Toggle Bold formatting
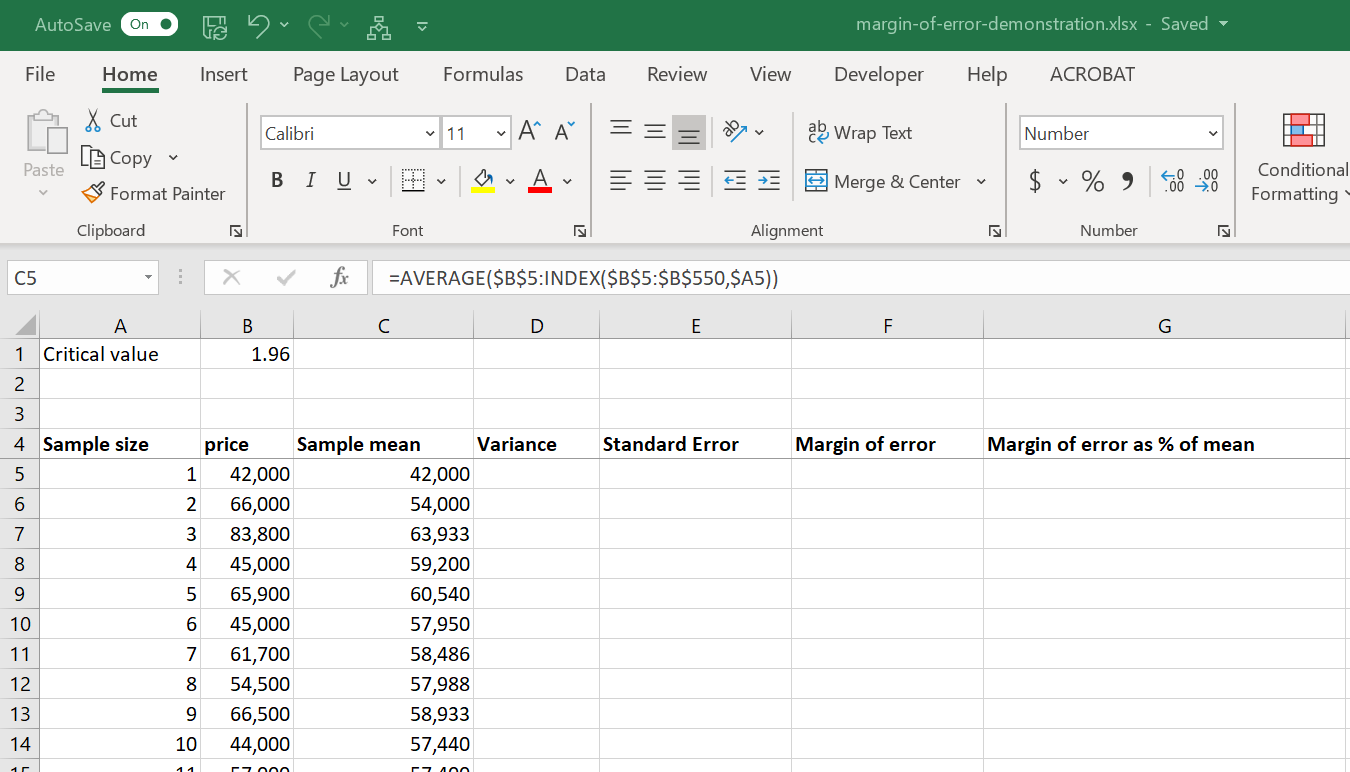The image size is (1350, 772). coord(277,181)
